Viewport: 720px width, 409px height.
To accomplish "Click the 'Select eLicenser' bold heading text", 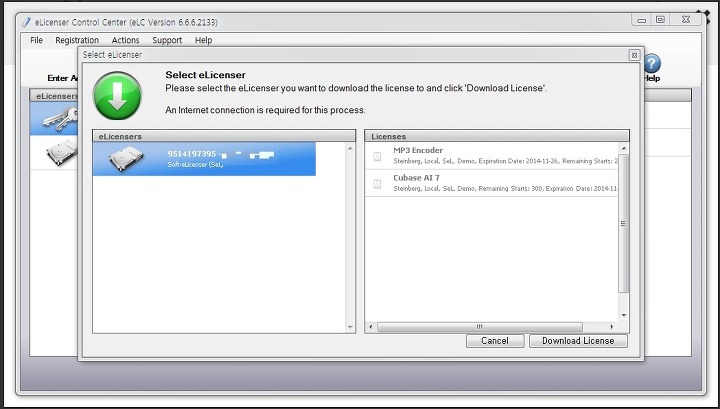I will click(205, 75).
